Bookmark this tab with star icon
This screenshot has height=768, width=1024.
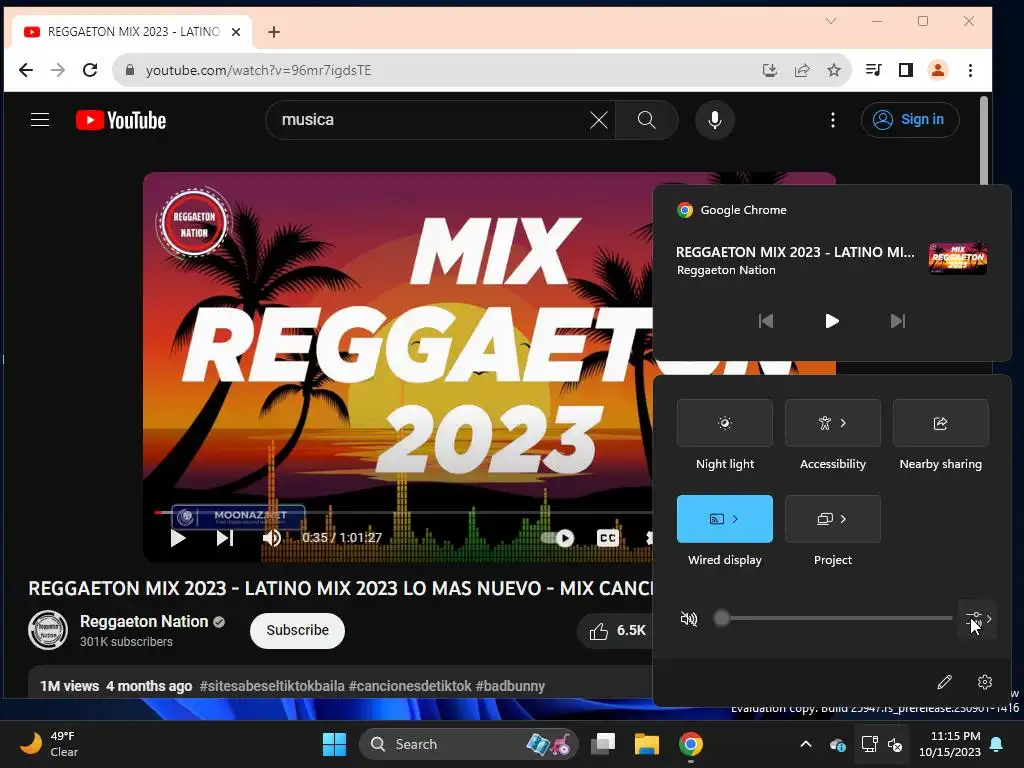(x=834, y=71)
